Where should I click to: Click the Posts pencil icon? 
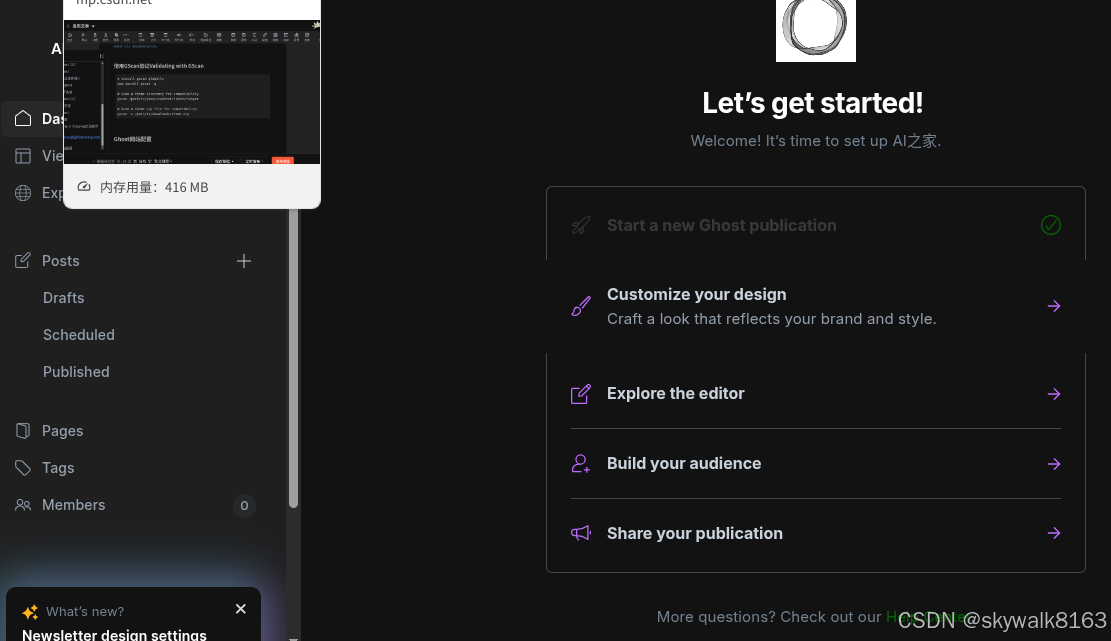click(23, 261)
